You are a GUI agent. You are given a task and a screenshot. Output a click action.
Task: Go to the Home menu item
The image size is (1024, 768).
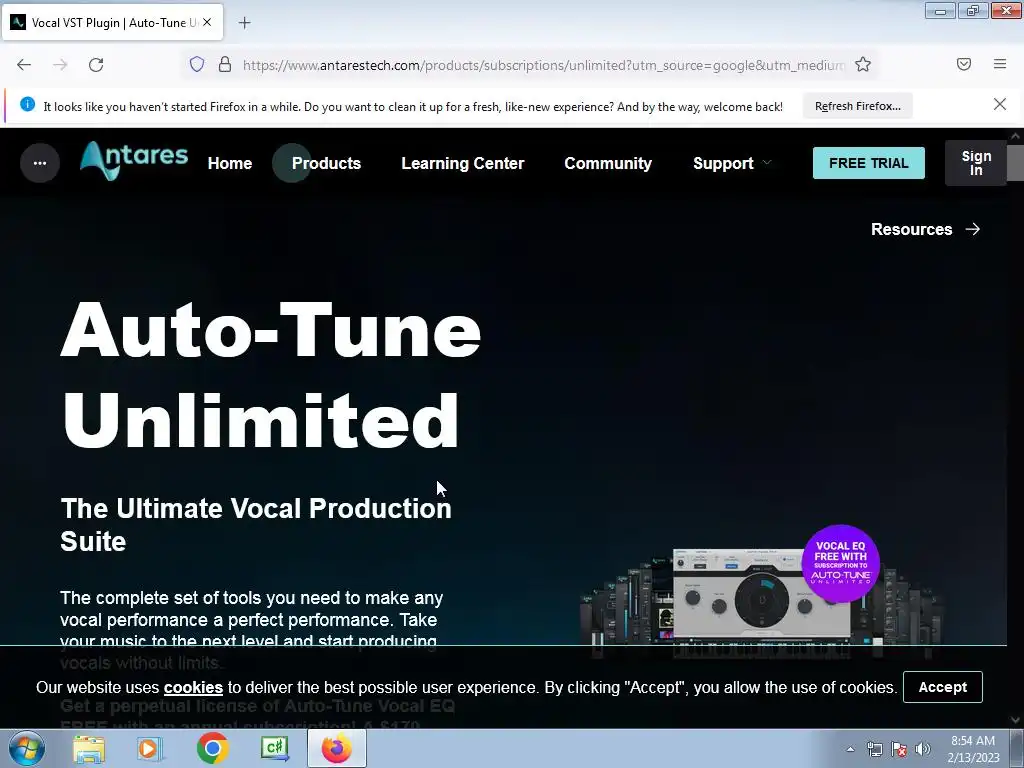point(230,163)
